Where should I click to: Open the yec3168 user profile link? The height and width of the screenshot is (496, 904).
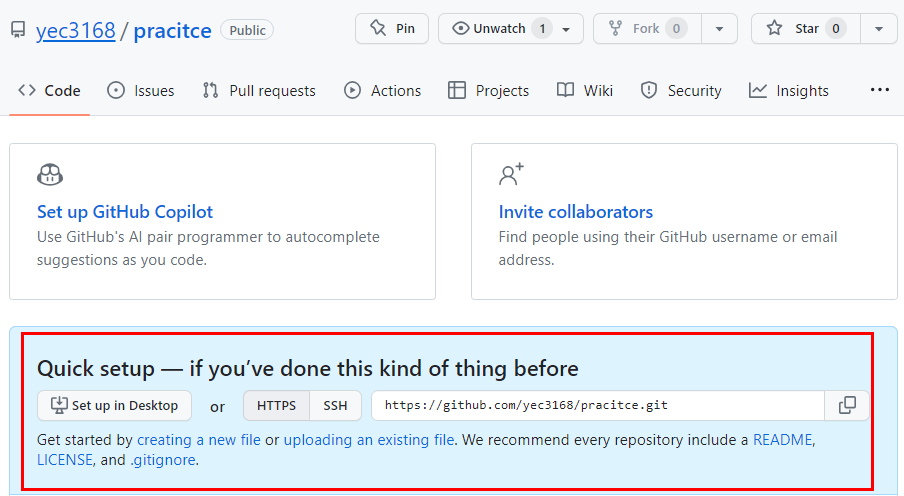tap(76, 31)
